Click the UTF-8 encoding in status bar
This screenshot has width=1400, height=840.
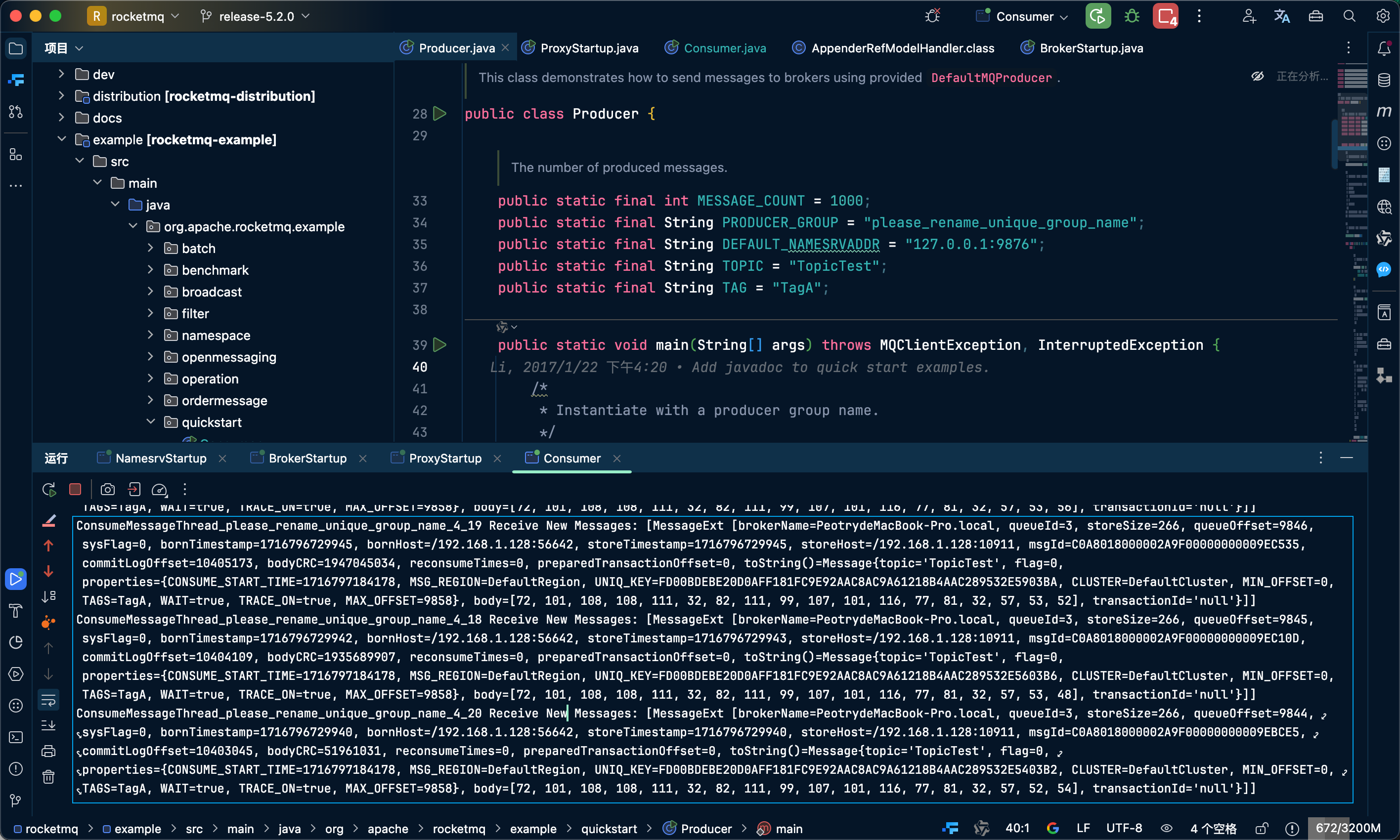[1124, 829]
